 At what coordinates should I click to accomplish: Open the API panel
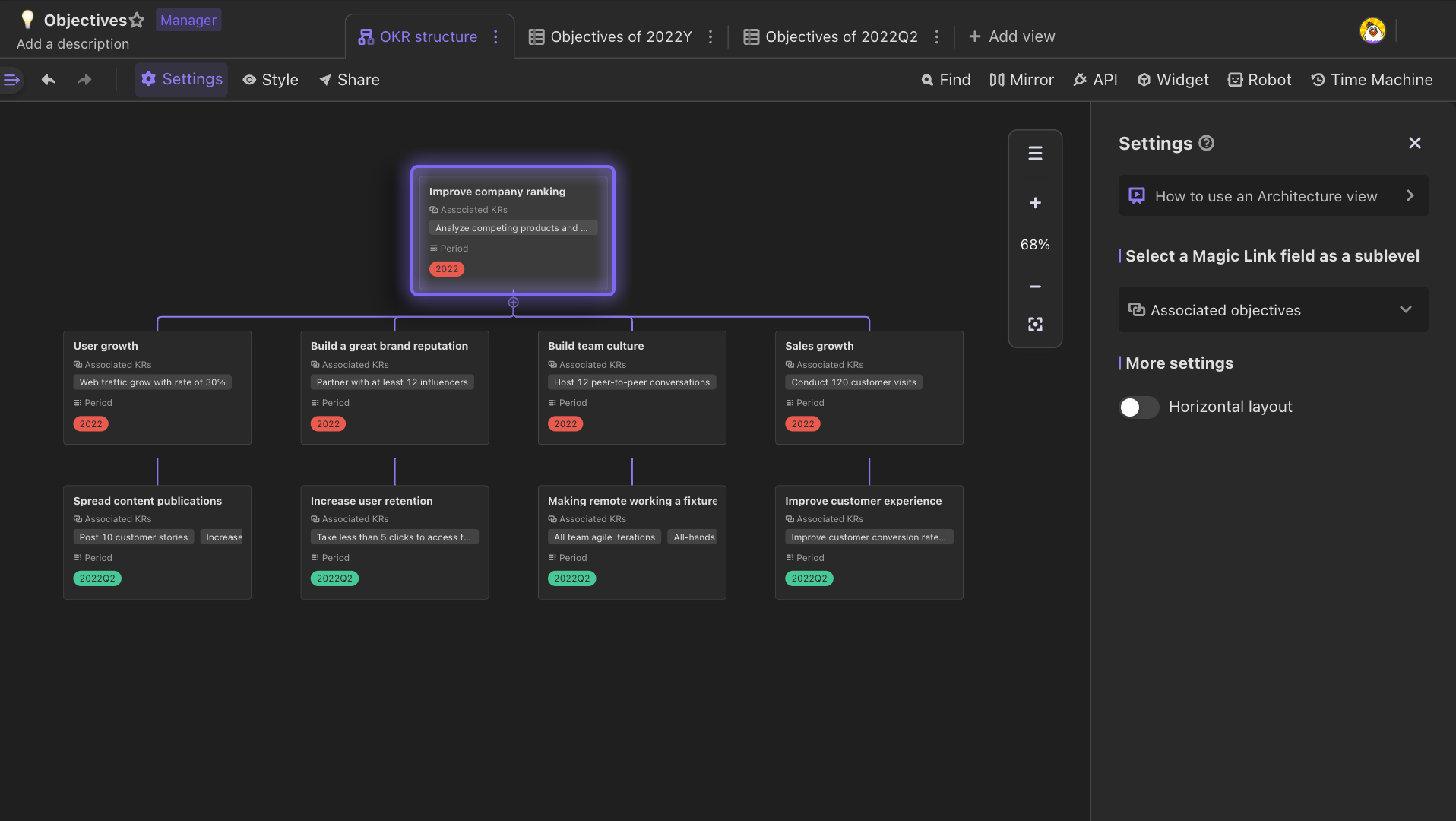pos(1095,80)
